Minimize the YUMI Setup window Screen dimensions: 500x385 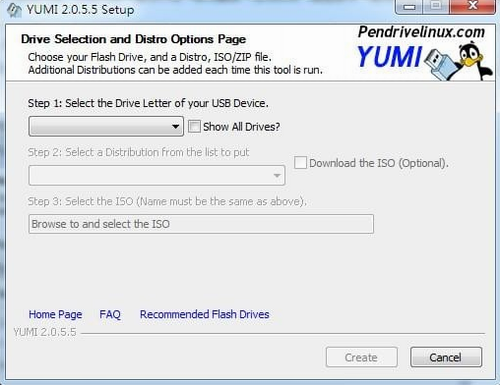click(x=409, y=7)
